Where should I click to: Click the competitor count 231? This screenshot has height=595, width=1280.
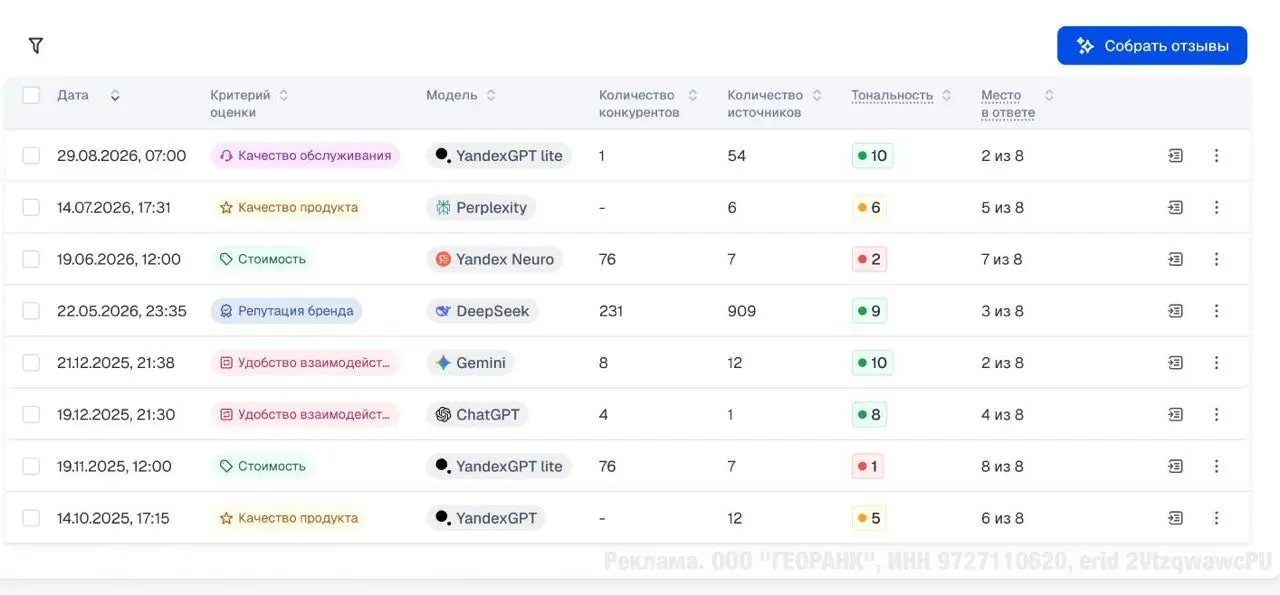(611, 311)
